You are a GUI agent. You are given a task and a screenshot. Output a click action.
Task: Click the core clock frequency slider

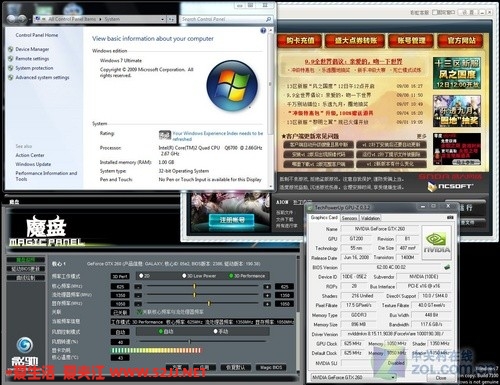[203, 286]
